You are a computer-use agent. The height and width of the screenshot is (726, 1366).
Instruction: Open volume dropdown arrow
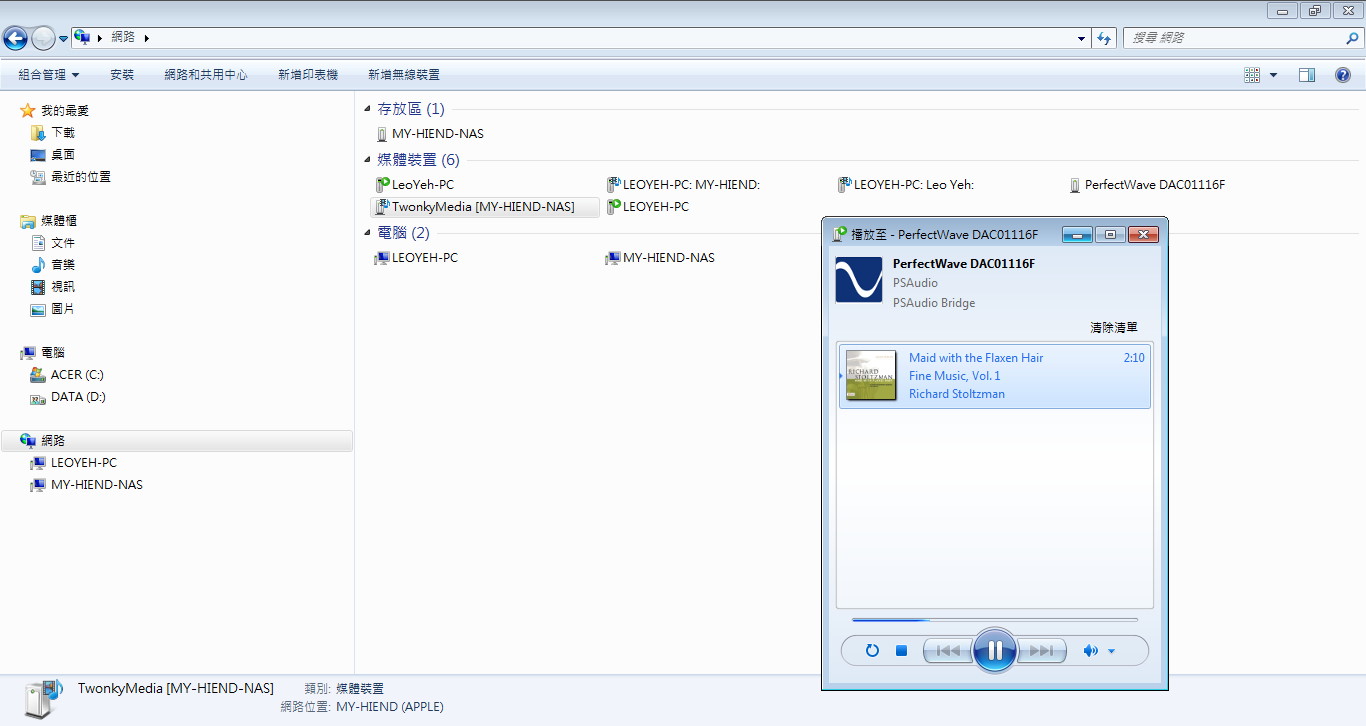pyautogui.click(x=1111, y=652)
